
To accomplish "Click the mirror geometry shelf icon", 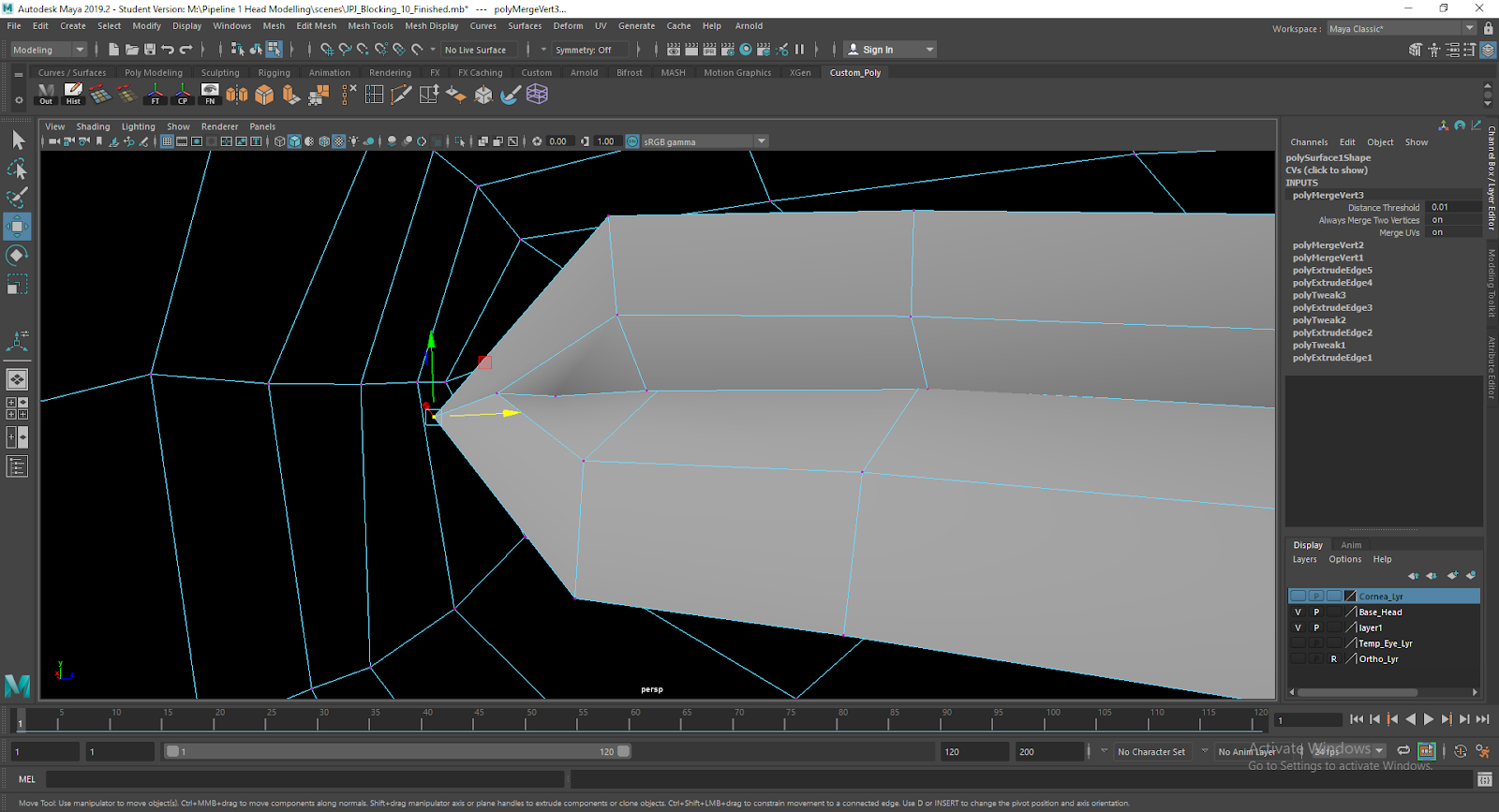I will point(237,95).
